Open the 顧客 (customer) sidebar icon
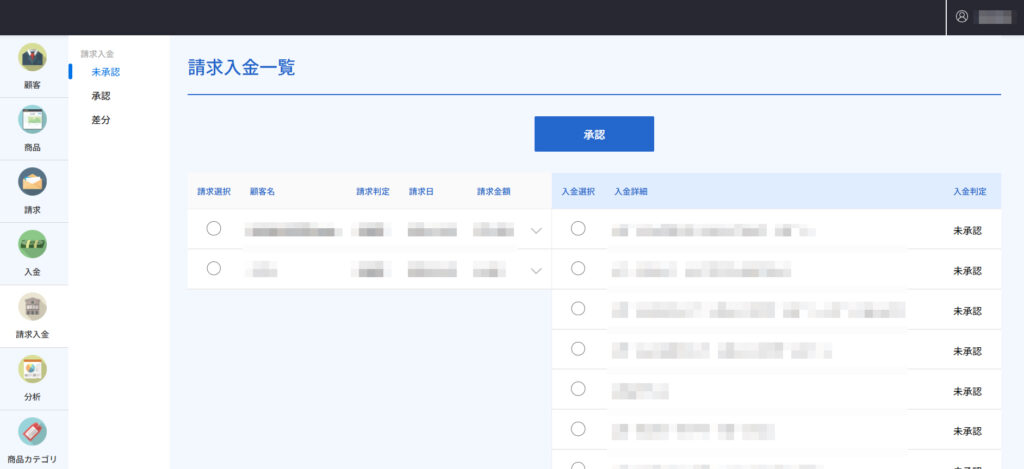 click(x=33, y=58)
